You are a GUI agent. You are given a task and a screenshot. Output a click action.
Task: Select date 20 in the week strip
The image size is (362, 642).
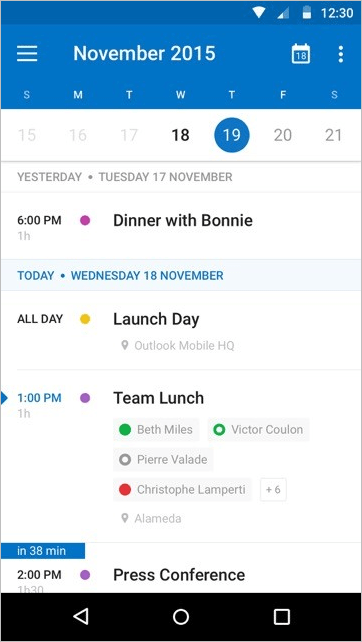pos(283,135)
